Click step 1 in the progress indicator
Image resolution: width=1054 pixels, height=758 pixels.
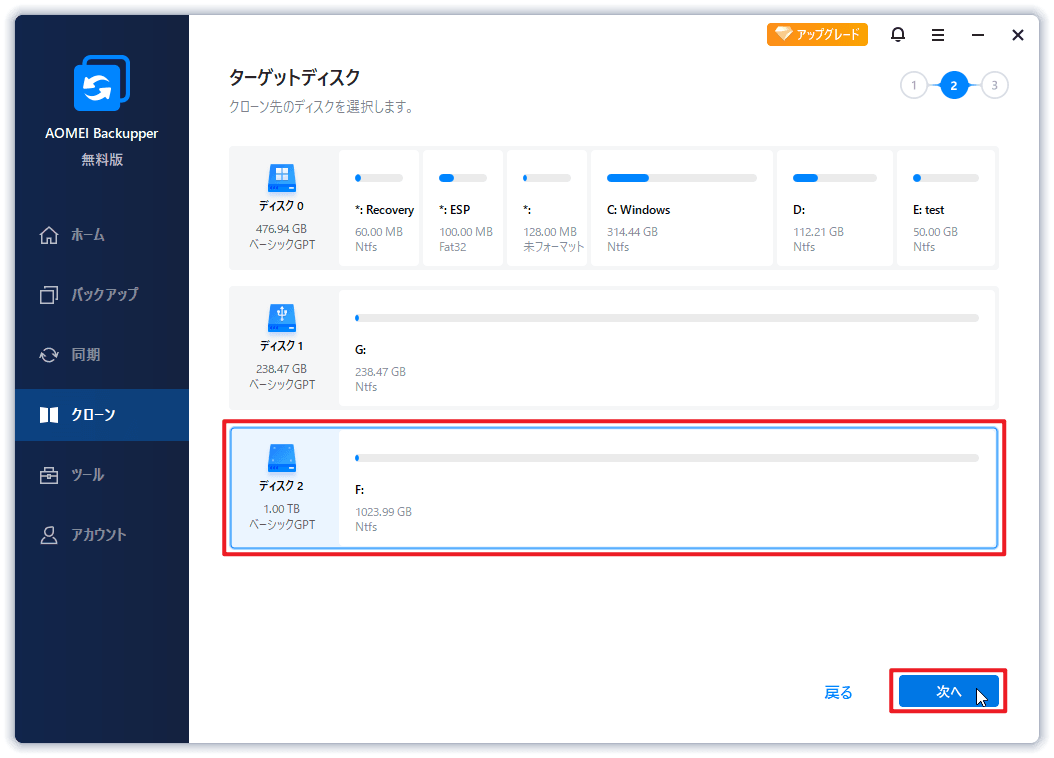pos(913,85)
